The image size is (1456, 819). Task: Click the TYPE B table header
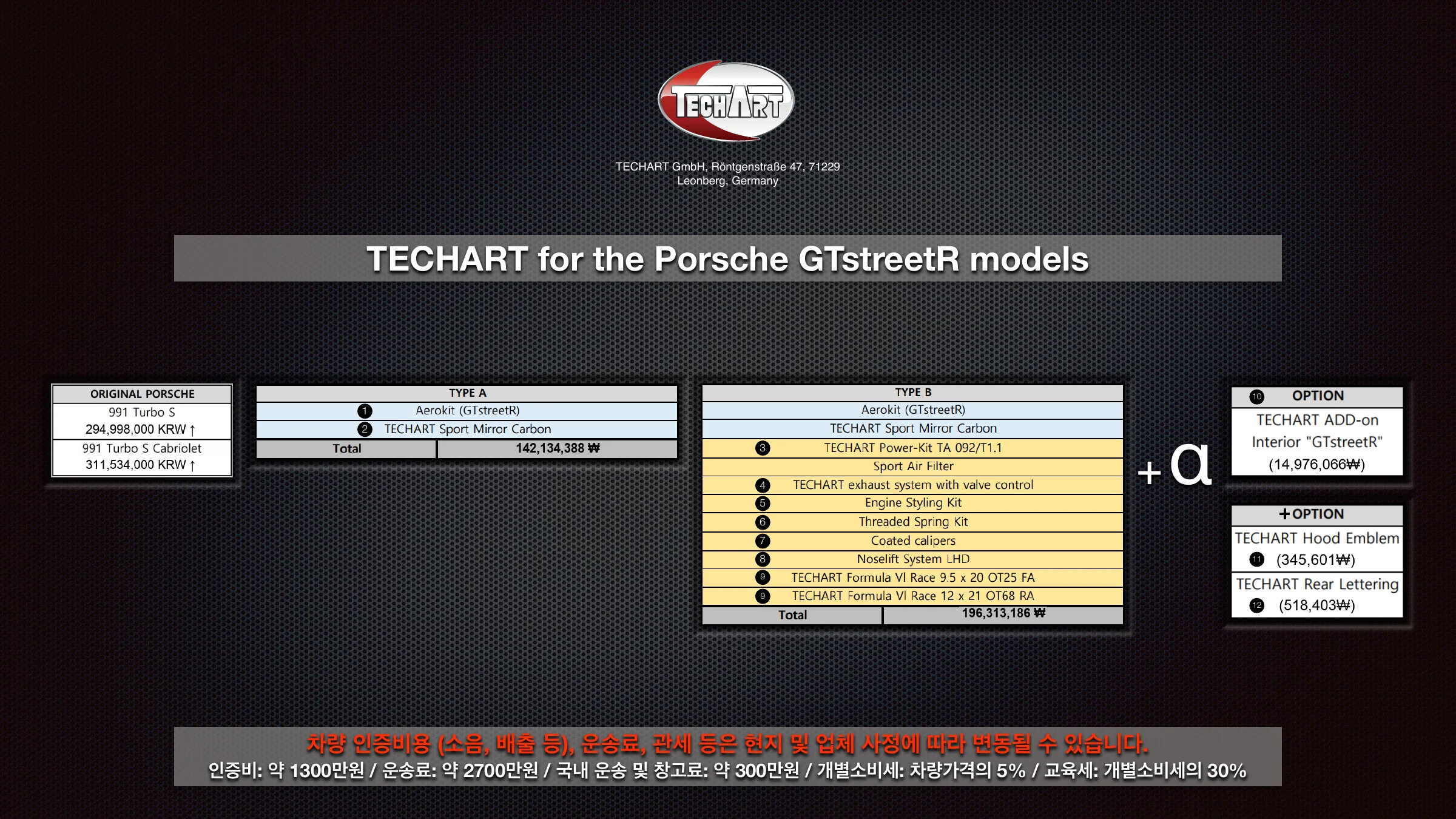(x=913, y=393)
